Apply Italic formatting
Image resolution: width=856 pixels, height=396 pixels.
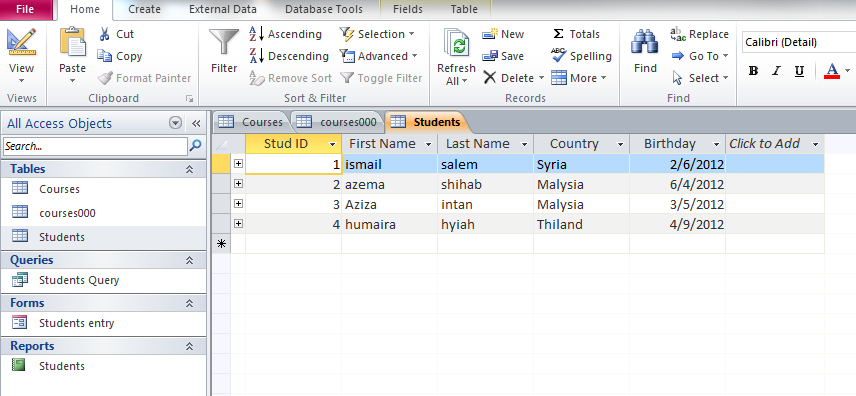[776, 71]
